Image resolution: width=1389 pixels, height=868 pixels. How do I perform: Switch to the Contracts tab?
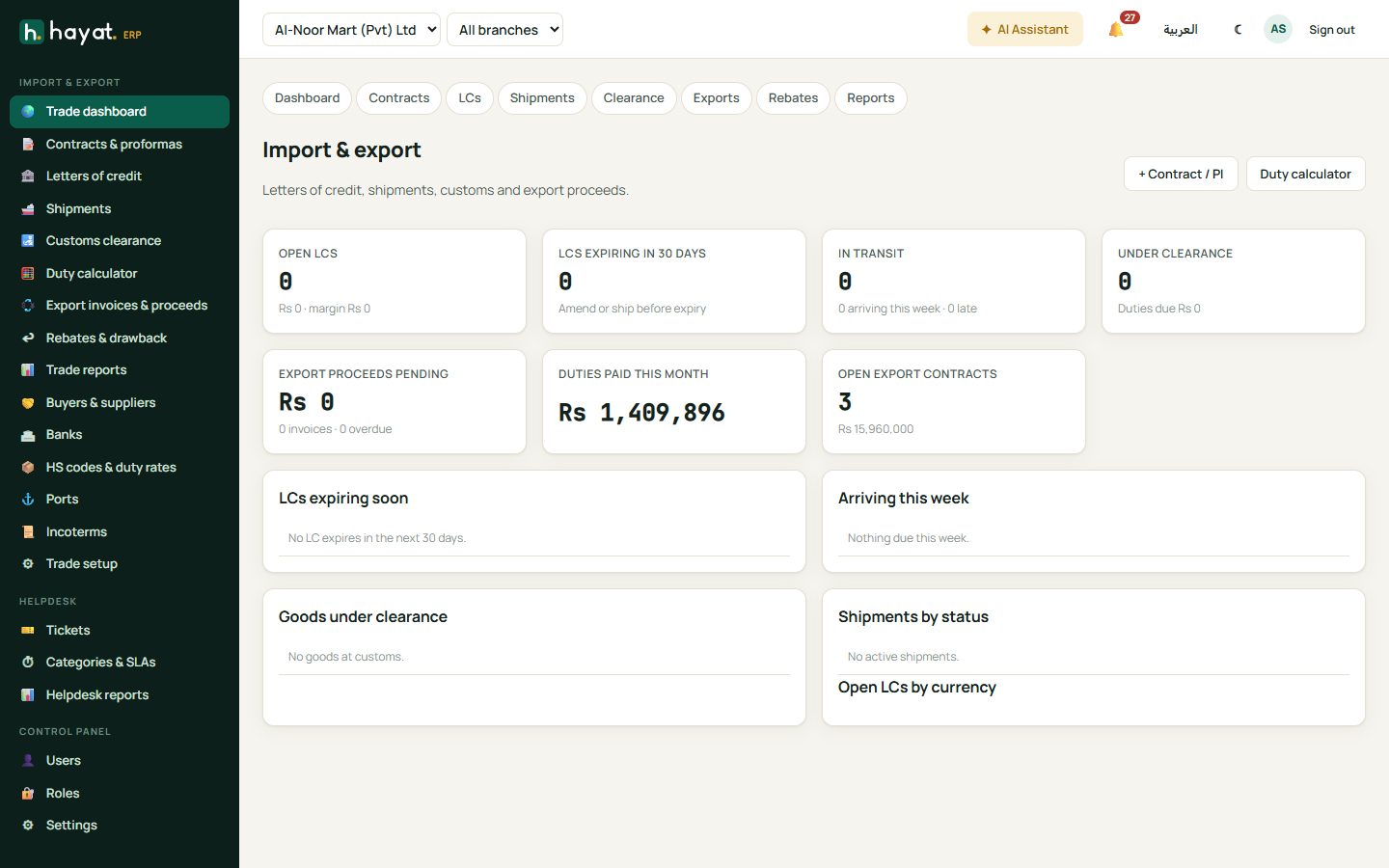tap(399, 98)
